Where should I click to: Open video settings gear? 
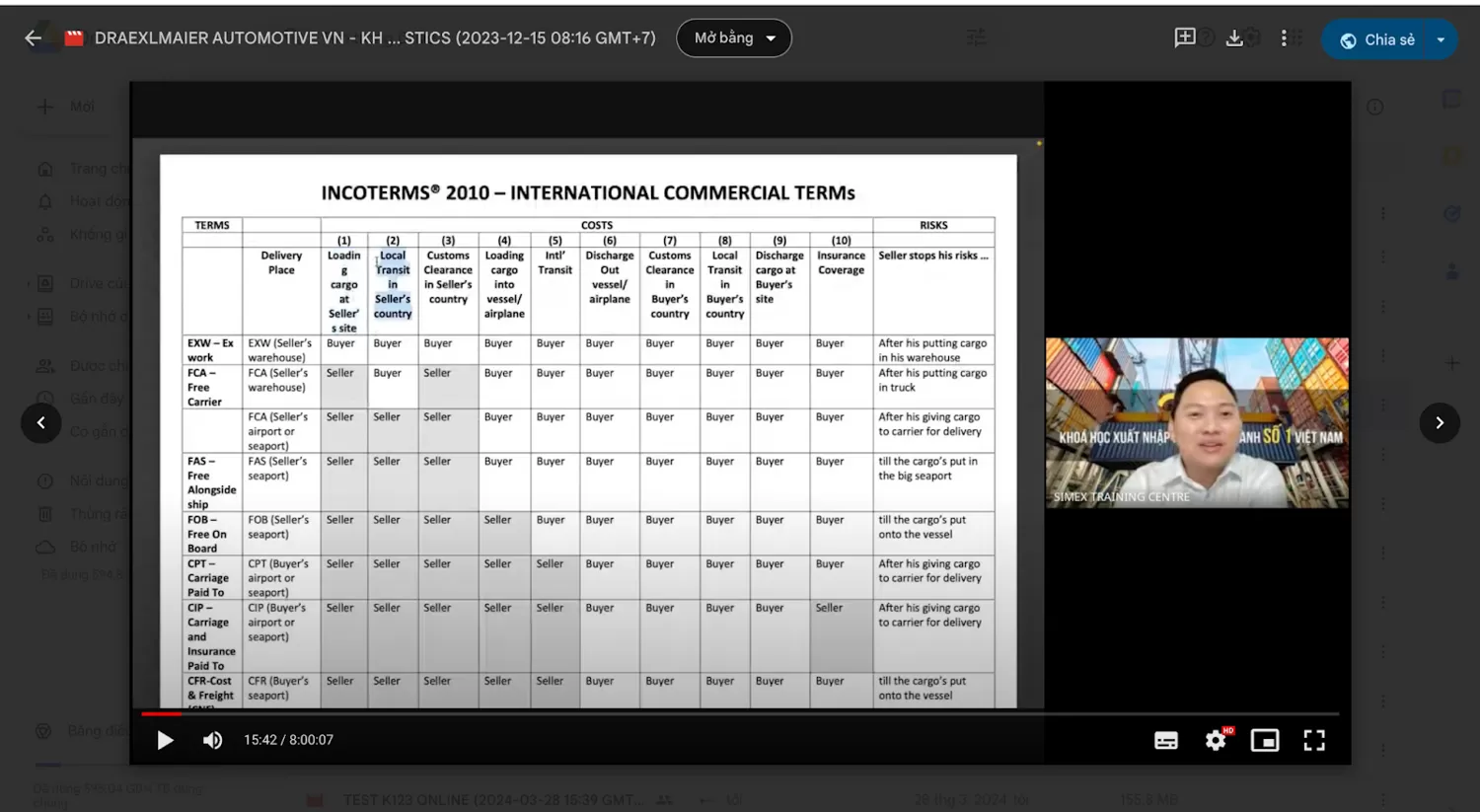[1216, 740]
